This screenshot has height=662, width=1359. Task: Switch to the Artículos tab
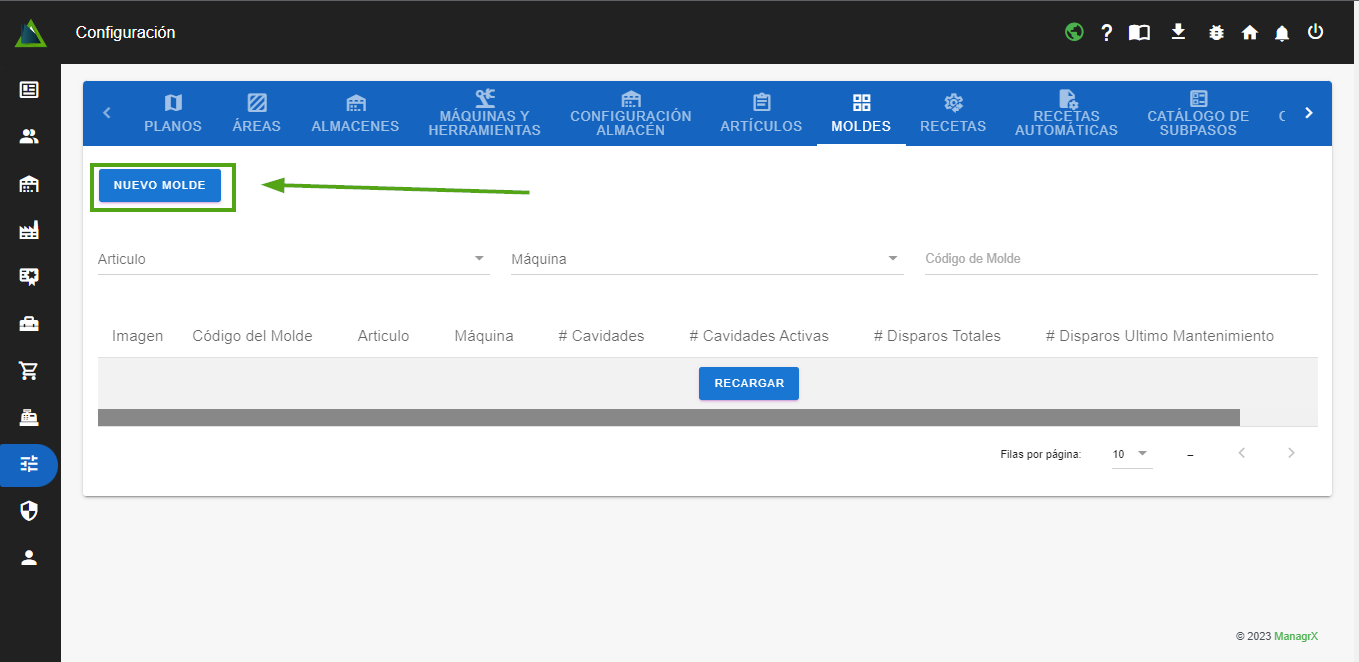coord(761,113)
